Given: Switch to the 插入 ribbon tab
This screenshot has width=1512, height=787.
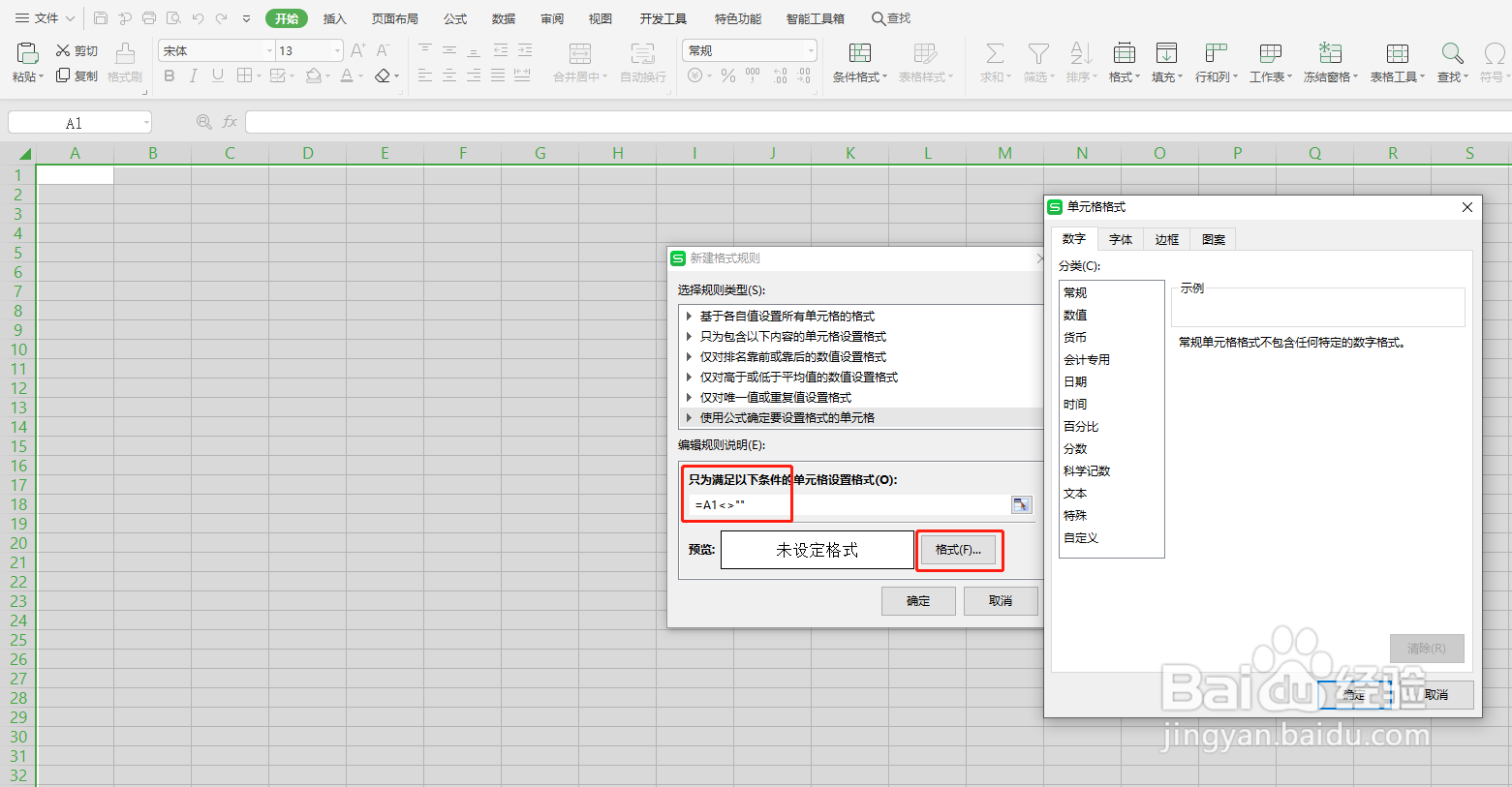Looking at the screenshot, I should pyautogui.click(x=334, y=18).
